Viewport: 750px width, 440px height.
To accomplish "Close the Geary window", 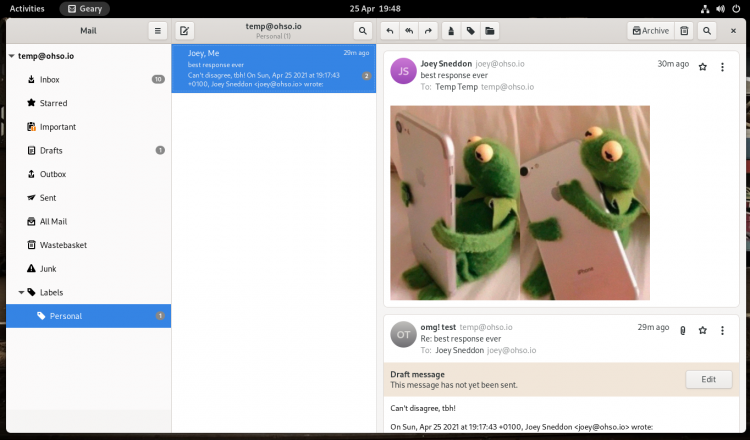I will pyautogui.click(x=733, y=31).
